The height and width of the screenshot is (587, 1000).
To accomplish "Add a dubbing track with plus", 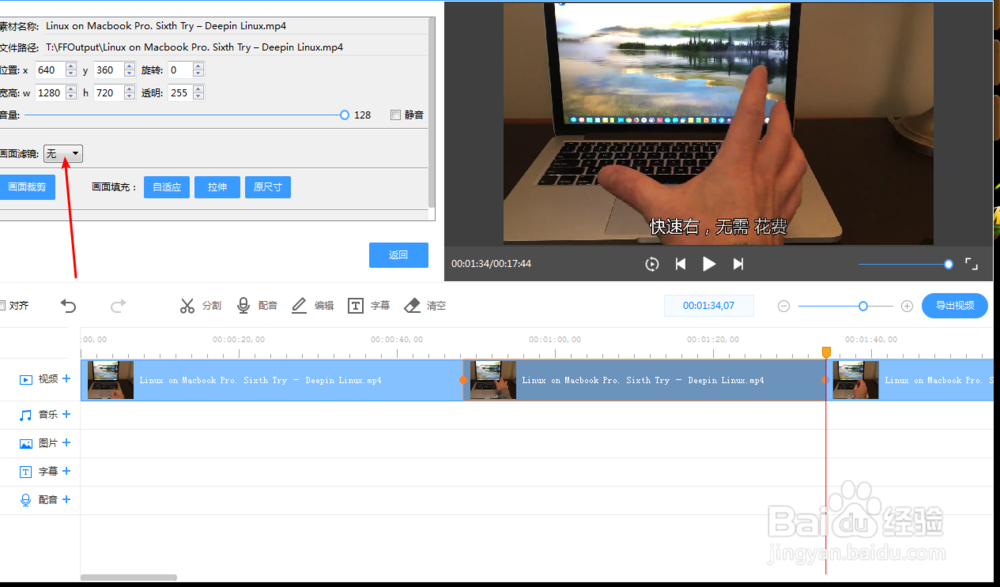I will click(x=66, y=499).
